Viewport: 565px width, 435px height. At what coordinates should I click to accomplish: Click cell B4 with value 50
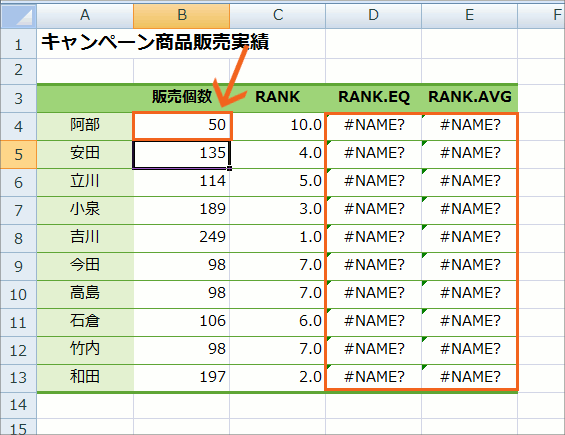click(x=182, y=125)
